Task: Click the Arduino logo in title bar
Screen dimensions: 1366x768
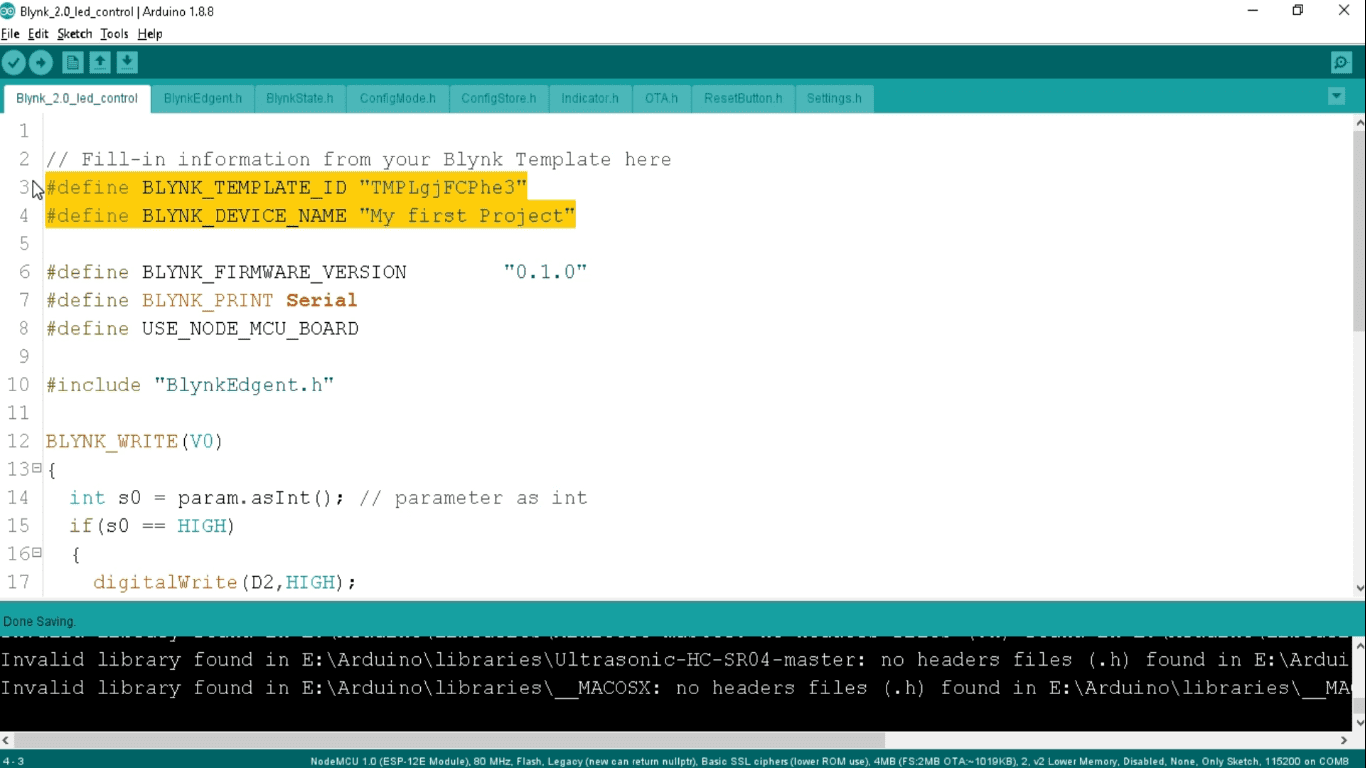Action: [x=8, y=11]
